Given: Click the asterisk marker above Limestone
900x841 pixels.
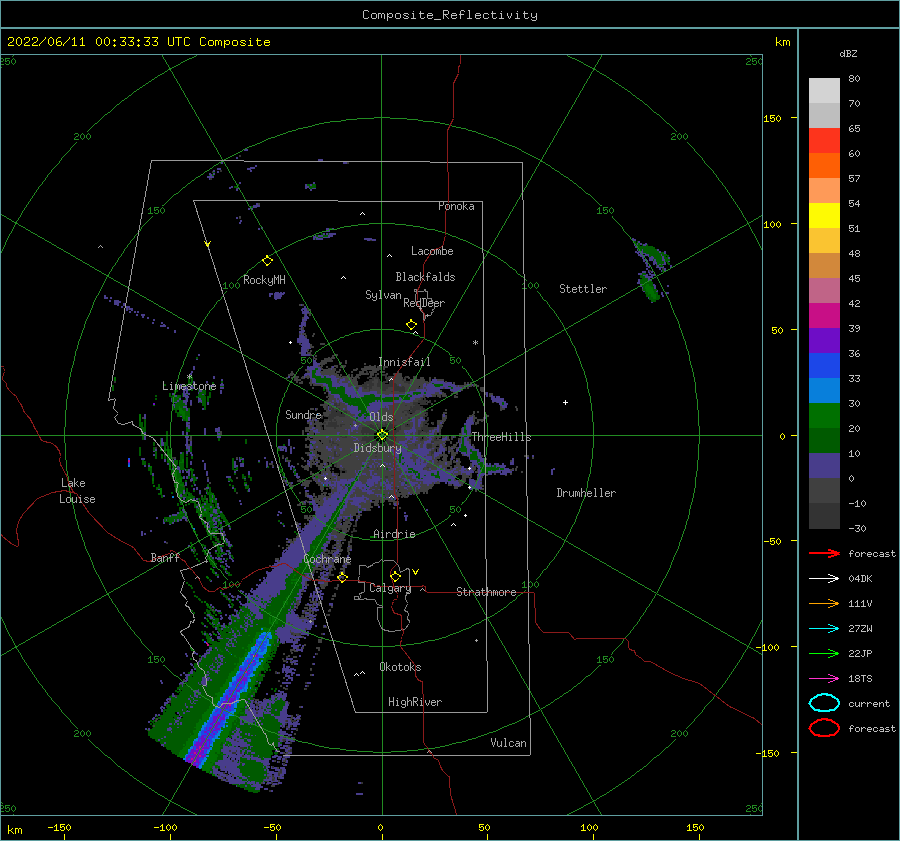Looking at the screenshot, I should pos(189,377).
